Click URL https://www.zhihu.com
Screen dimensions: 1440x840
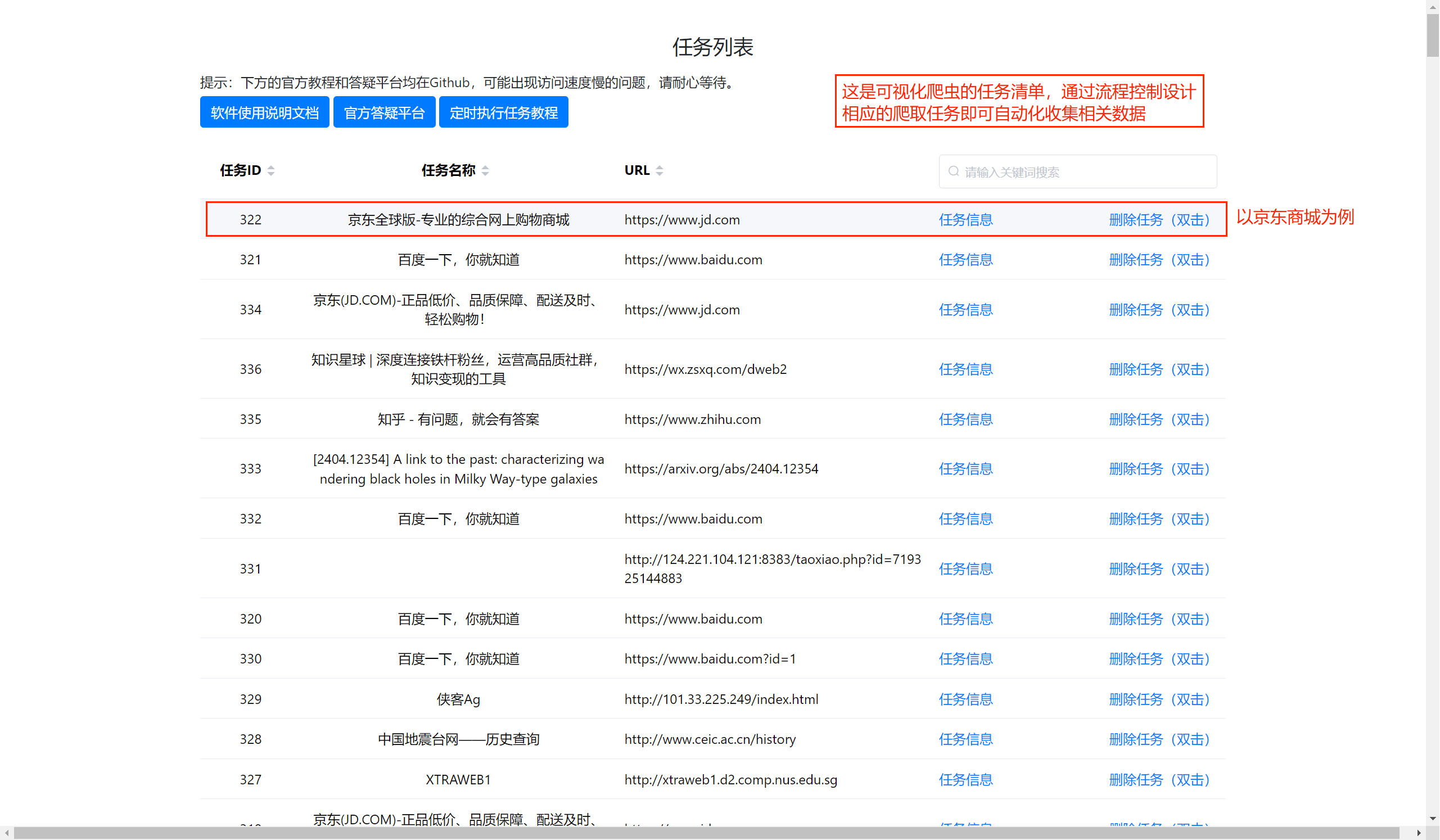693,419
